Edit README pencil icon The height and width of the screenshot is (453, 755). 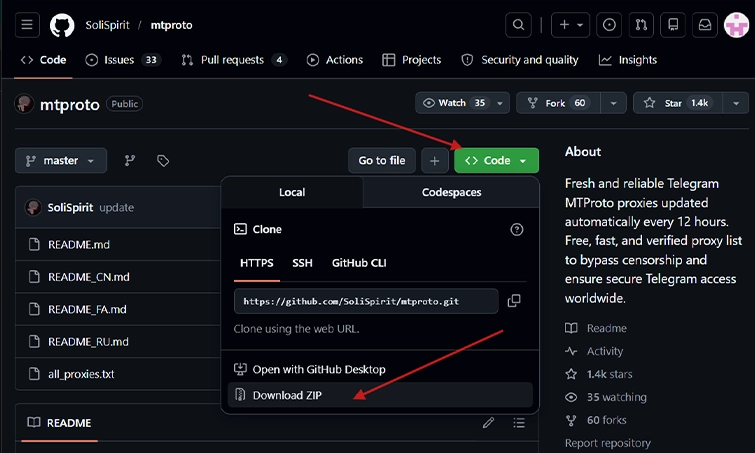click(x=489, y=423)
